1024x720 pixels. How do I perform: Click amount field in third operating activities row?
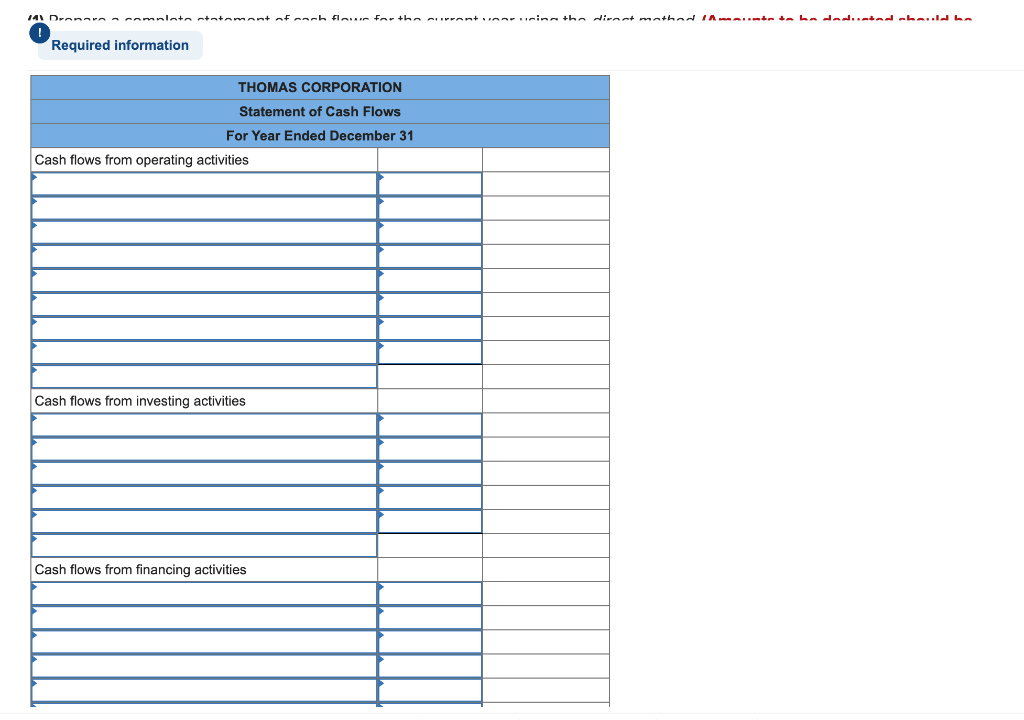(x=430, y=233)
